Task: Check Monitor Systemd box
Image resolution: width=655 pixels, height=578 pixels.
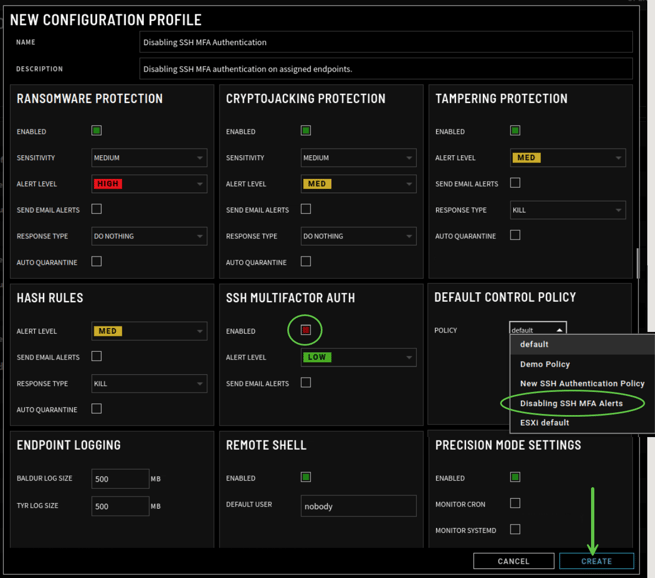Action: 515,530
